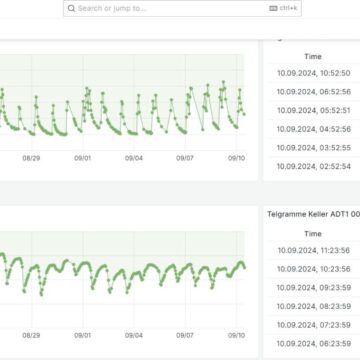
Task: Select row 10.09.2024, 08:23:59
Action: [x=313, y=306]
